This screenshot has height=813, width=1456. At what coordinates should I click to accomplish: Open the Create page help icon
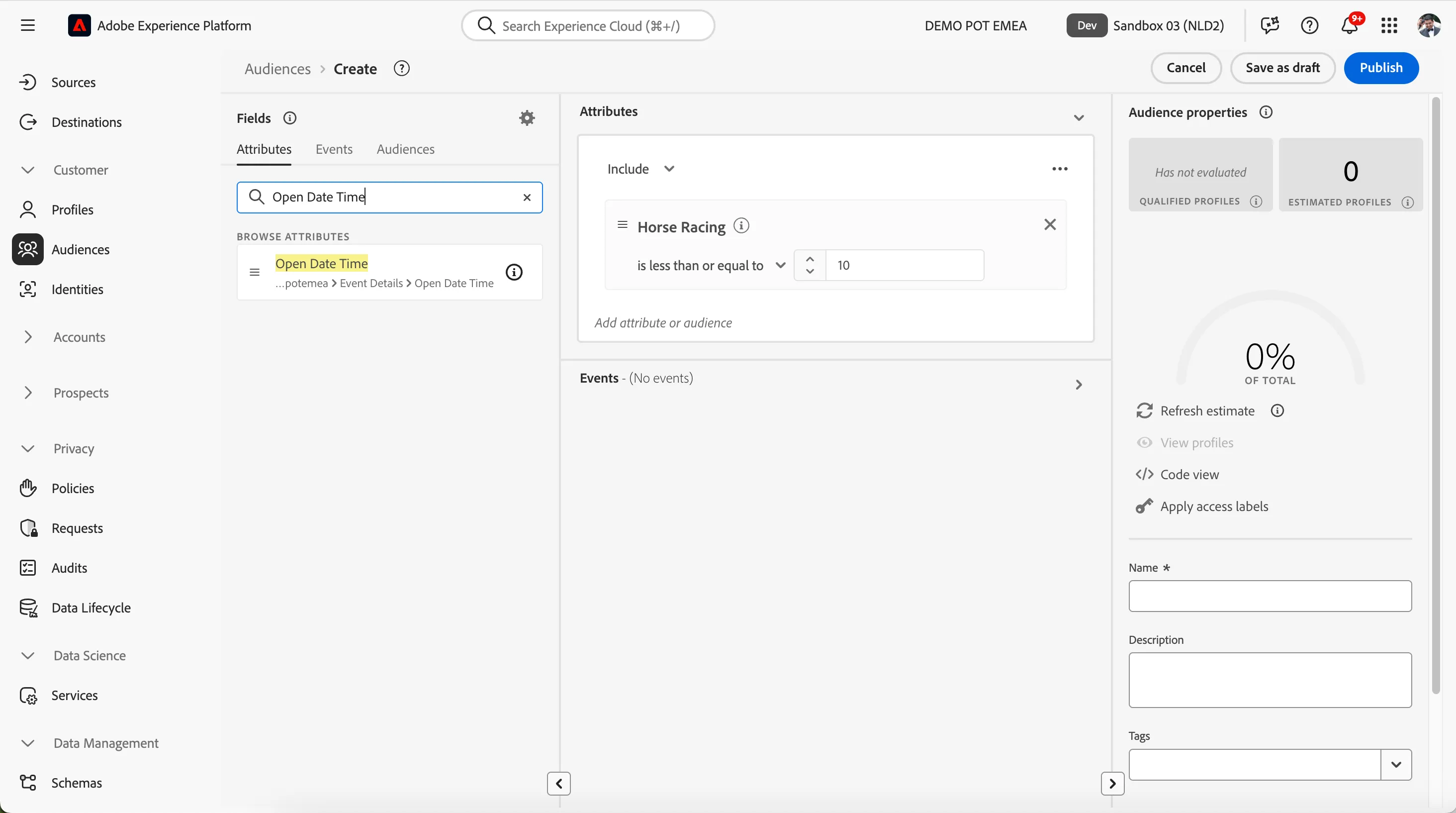(x=401, y=68)
